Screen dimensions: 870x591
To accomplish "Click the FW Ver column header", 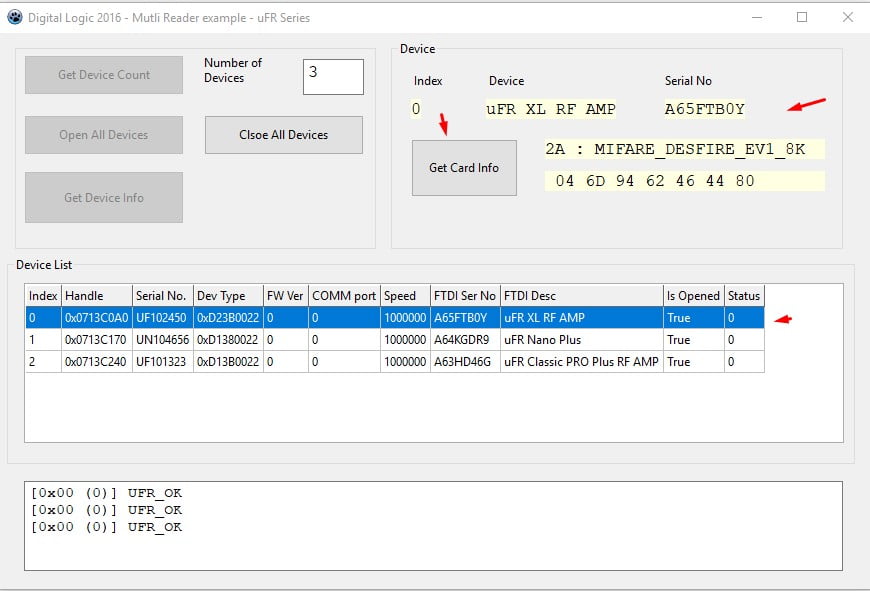I will point(285,296).
